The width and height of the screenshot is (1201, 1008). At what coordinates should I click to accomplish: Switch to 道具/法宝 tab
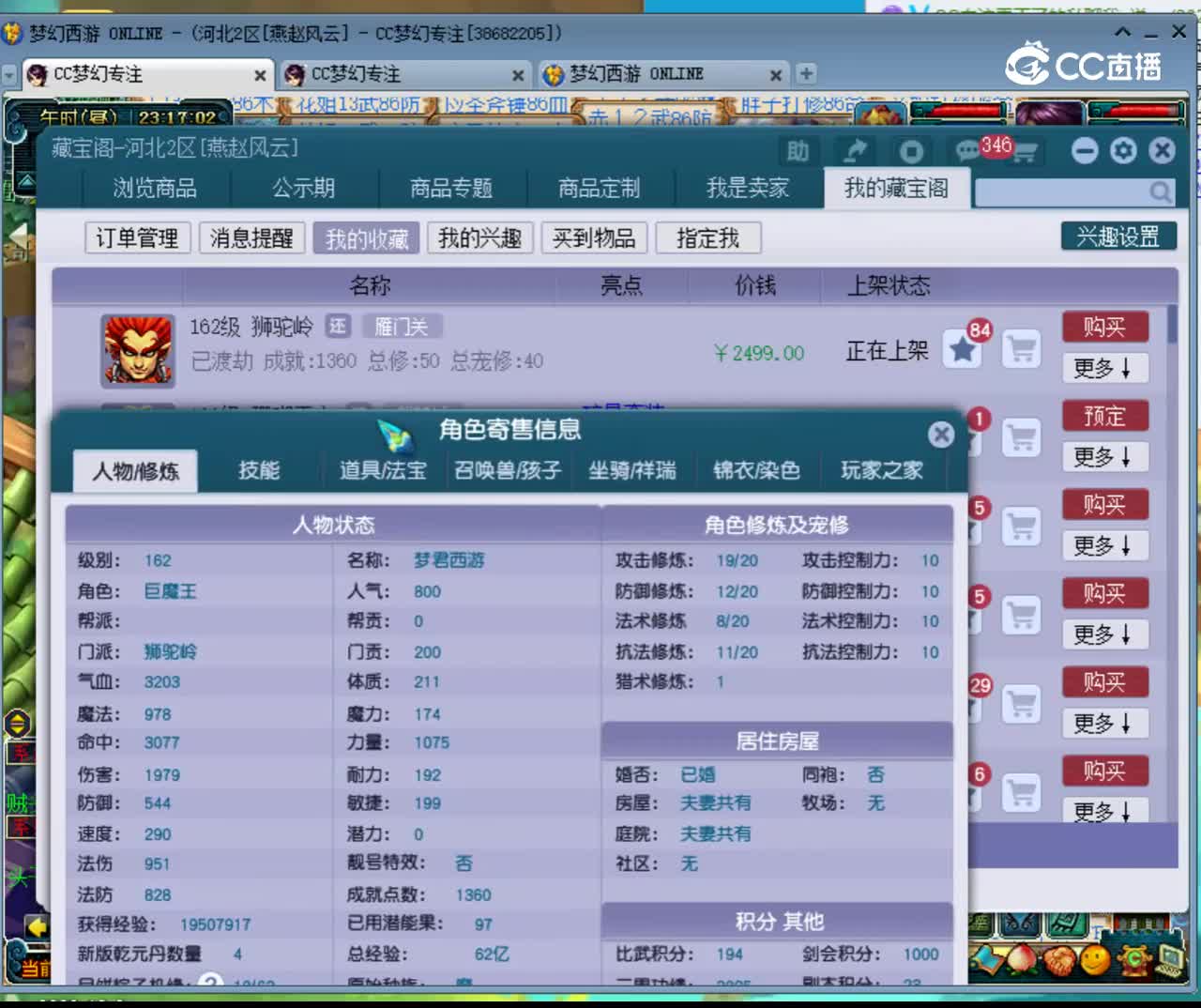click(383, 470)
